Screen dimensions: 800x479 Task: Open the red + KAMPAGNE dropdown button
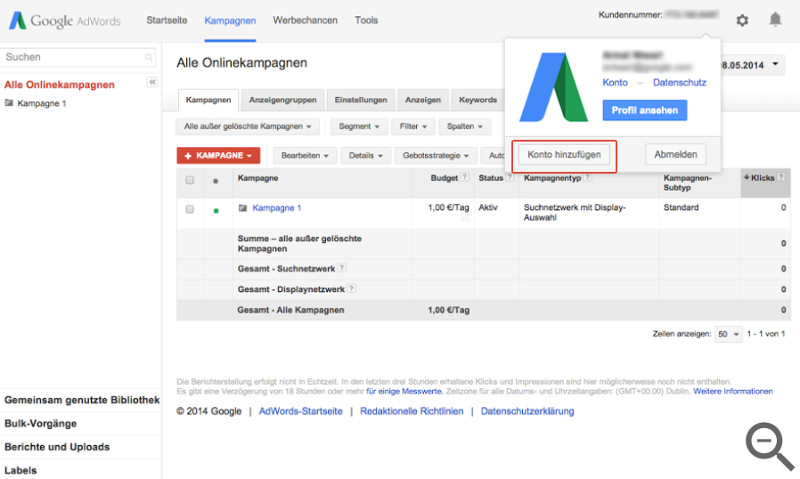218,156
